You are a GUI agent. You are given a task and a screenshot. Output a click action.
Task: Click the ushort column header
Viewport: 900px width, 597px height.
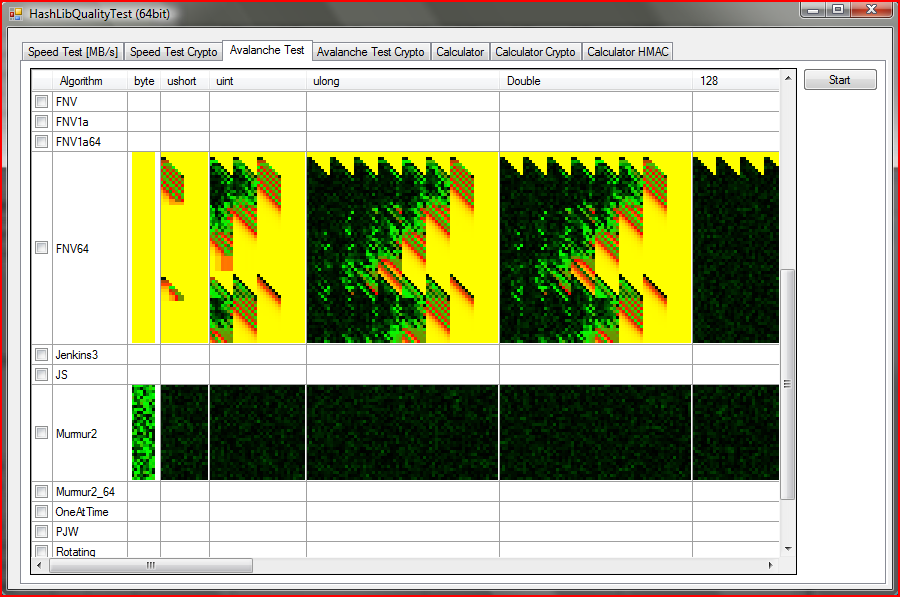tap(185, 81)
